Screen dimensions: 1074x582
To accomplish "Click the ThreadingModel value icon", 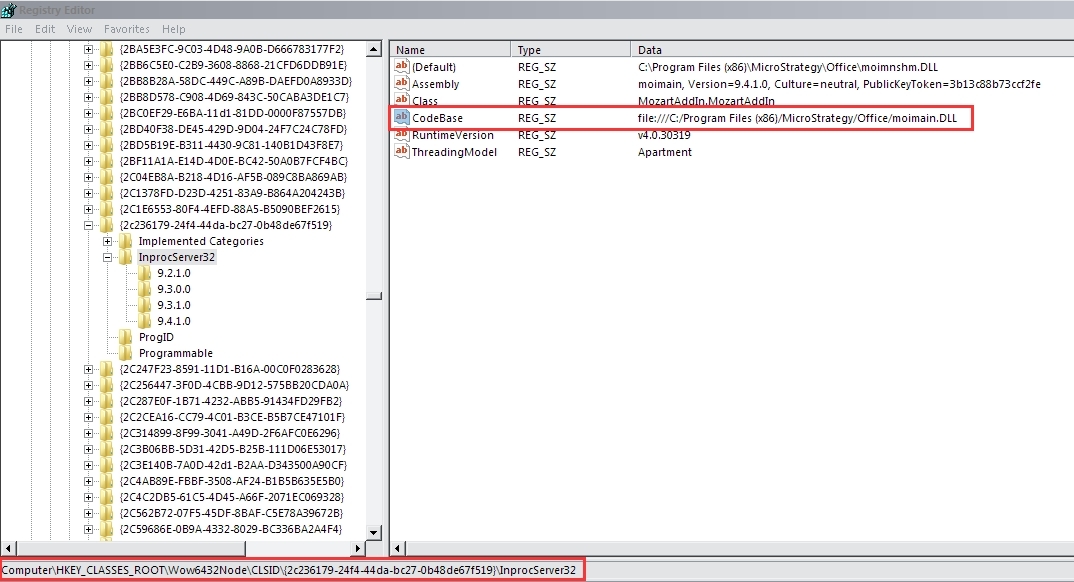I will tap(402, 152).
